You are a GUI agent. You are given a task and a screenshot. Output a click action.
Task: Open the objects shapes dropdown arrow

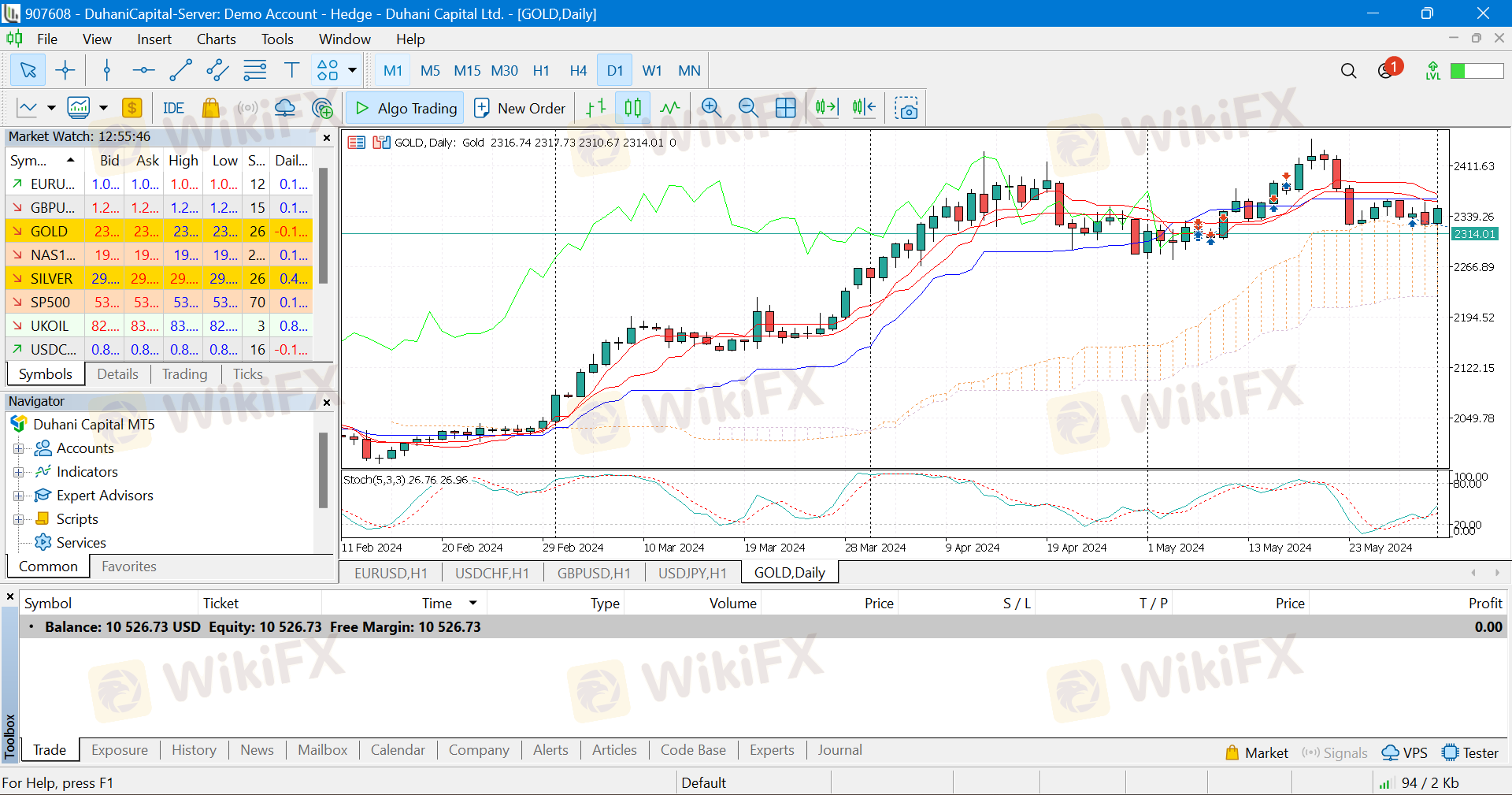pos(352,71)
